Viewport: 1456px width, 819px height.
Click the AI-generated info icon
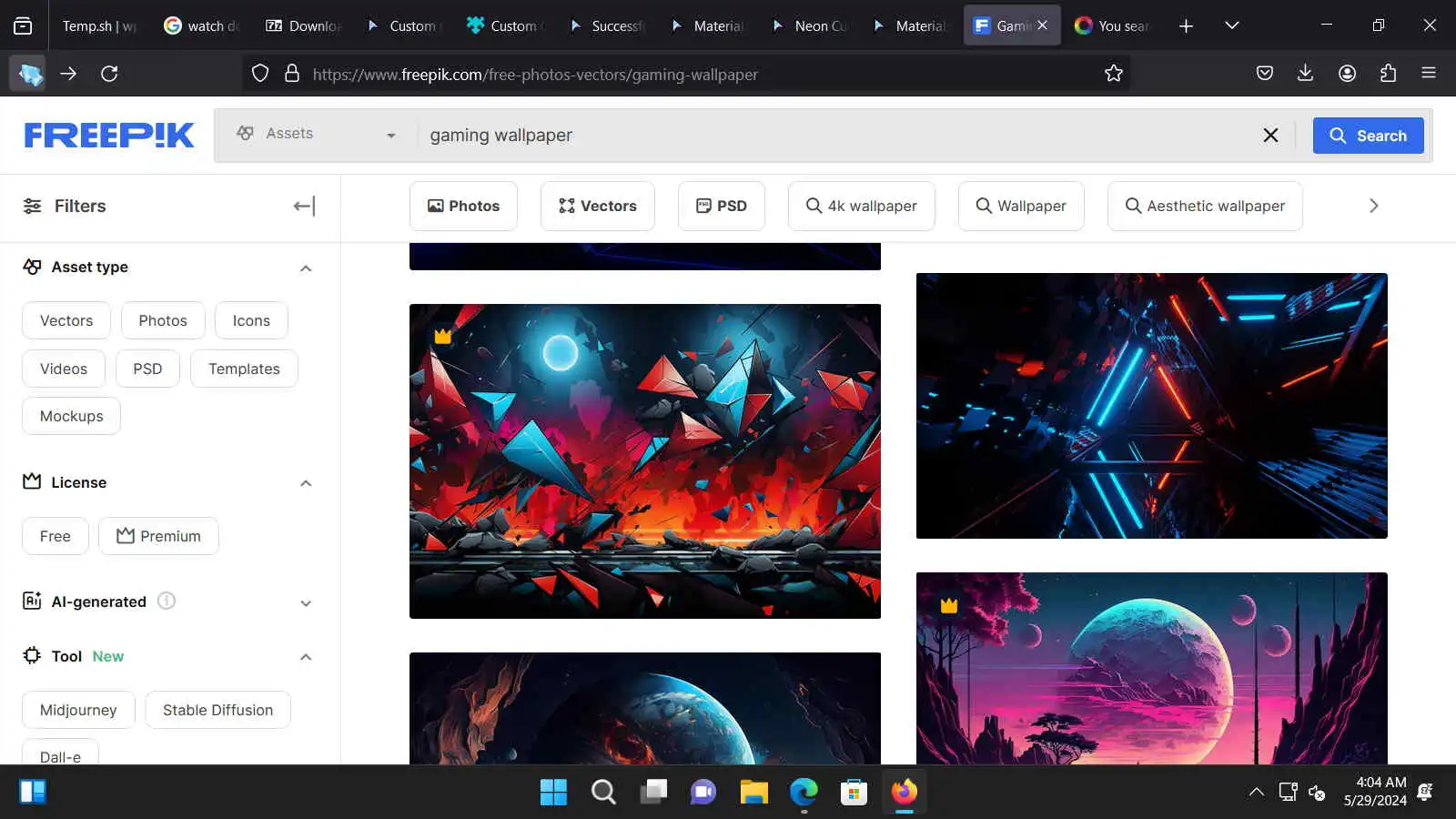click(x=167, y=601)
